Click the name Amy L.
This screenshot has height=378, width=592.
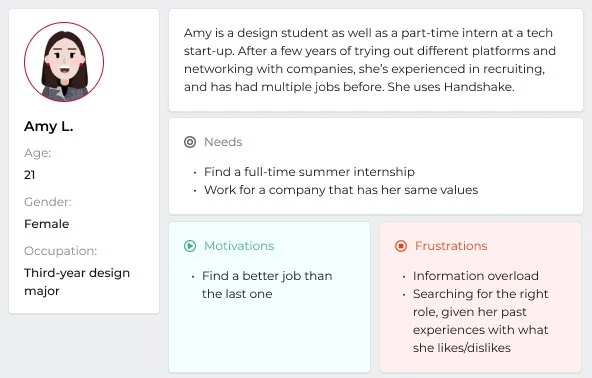[49, 127]
